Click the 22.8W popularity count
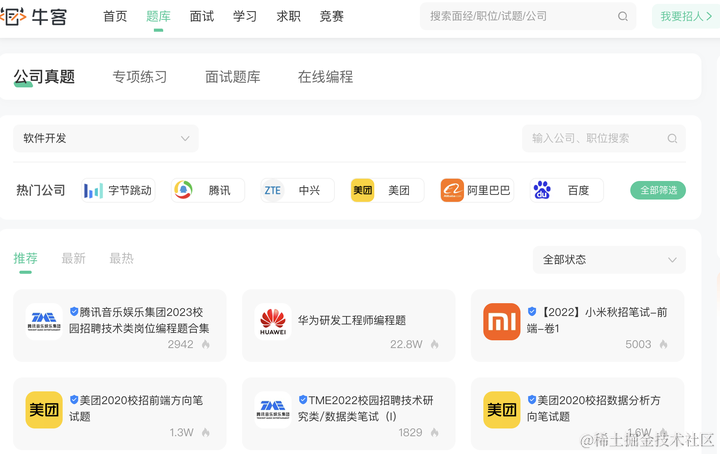This screenshot has height=454, width=720. 406,344
